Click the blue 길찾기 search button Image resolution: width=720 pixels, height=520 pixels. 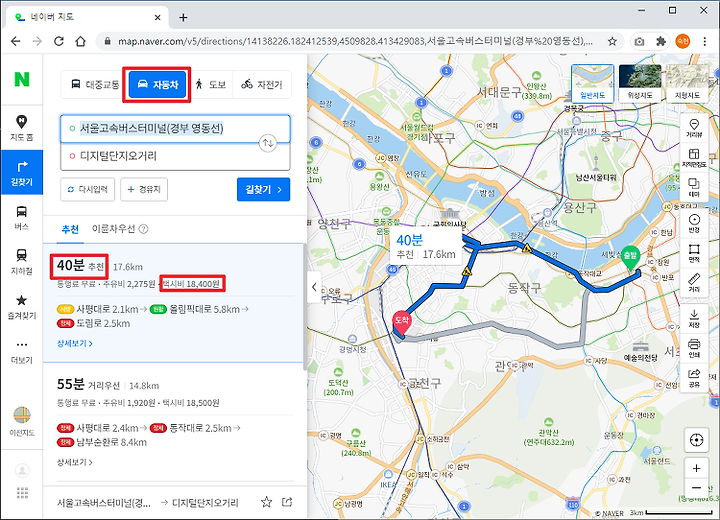[x=264, y=189]
